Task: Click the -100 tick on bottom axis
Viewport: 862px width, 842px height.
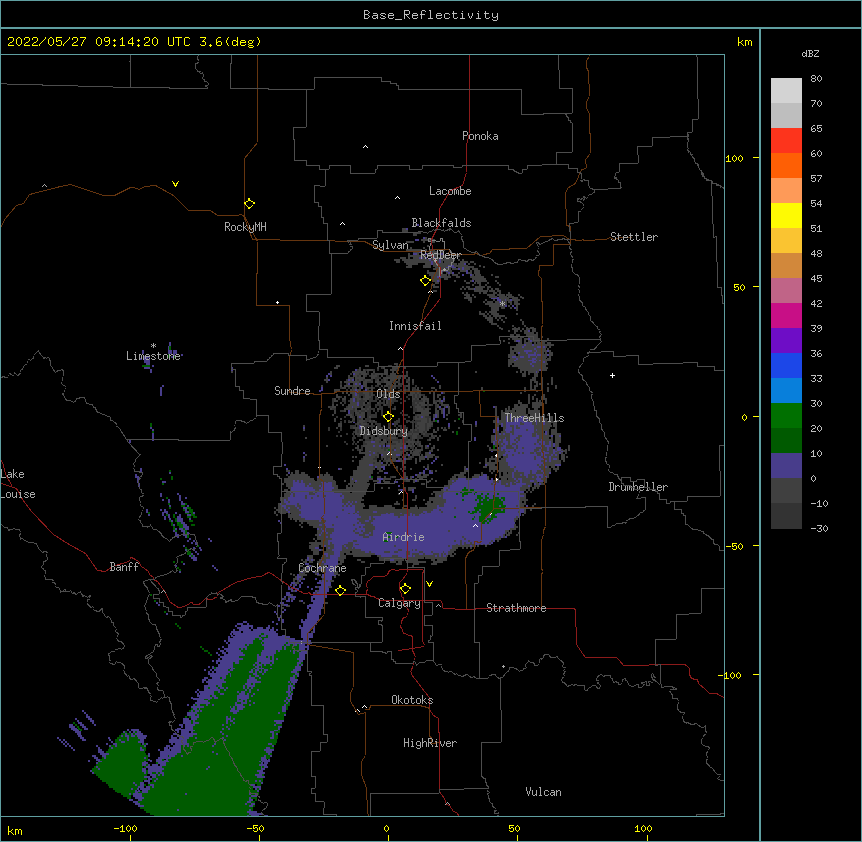Action: (x=126, y=828)
